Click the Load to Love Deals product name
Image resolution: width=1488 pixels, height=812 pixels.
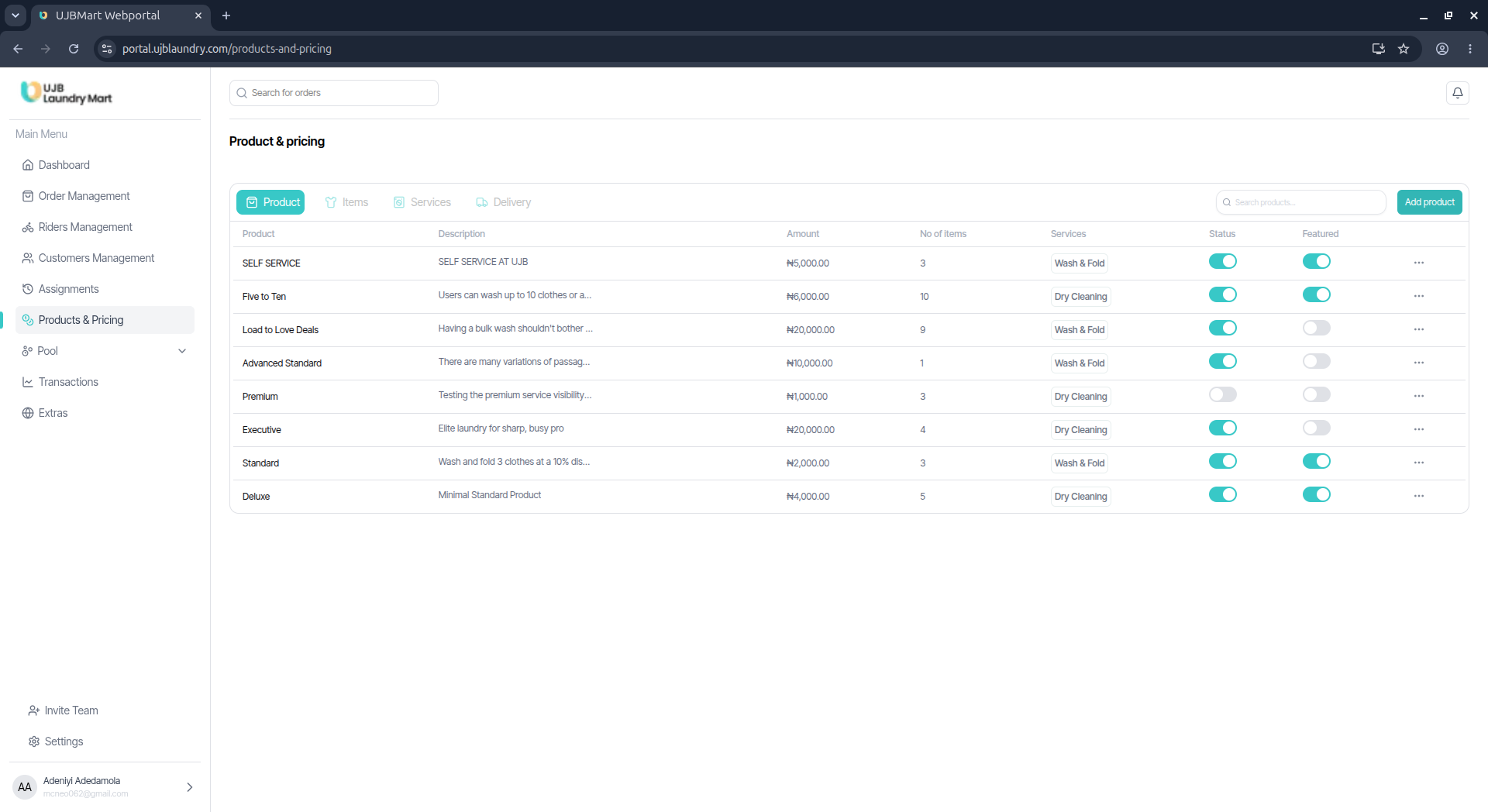[x=281, y=330]
